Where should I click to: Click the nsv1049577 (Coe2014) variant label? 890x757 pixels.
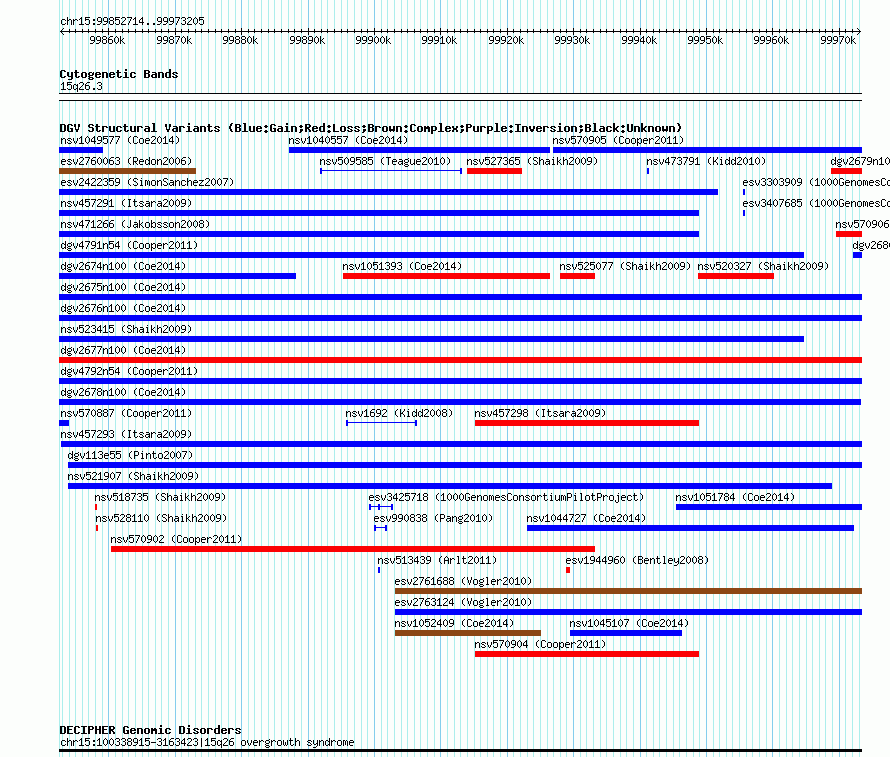[120, 140]
